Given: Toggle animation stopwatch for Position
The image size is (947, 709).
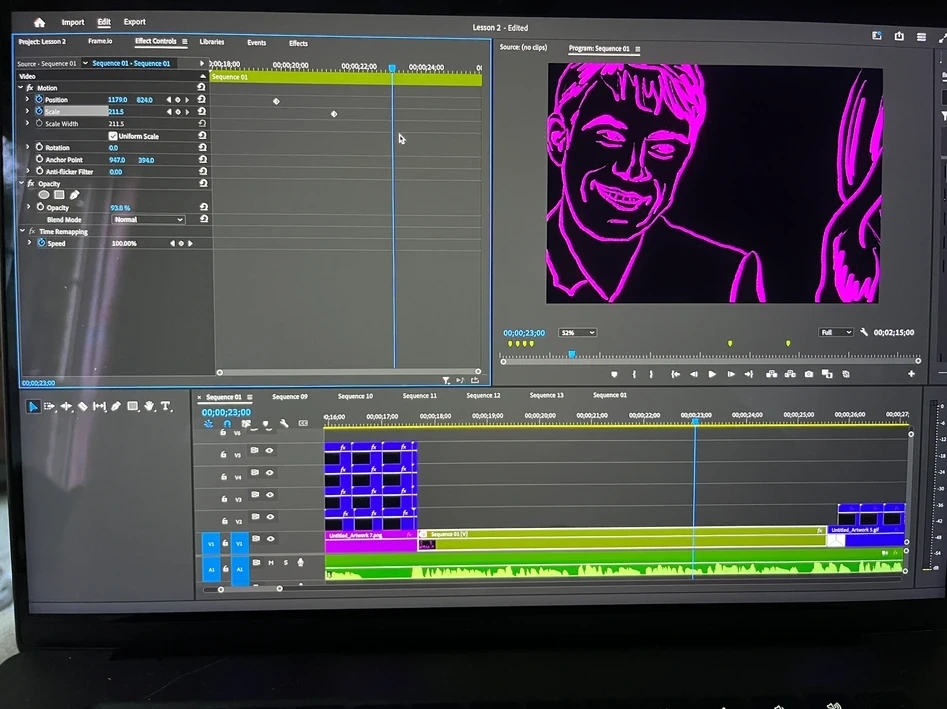Looking at the screenshot, I should coord(39,99).
